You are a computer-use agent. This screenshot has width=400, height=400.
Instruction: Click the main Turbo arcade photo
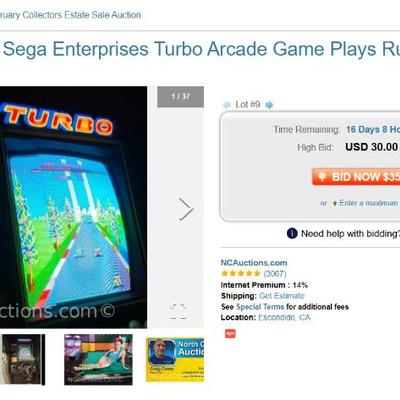pyautogui.click(x=73, y=207)
